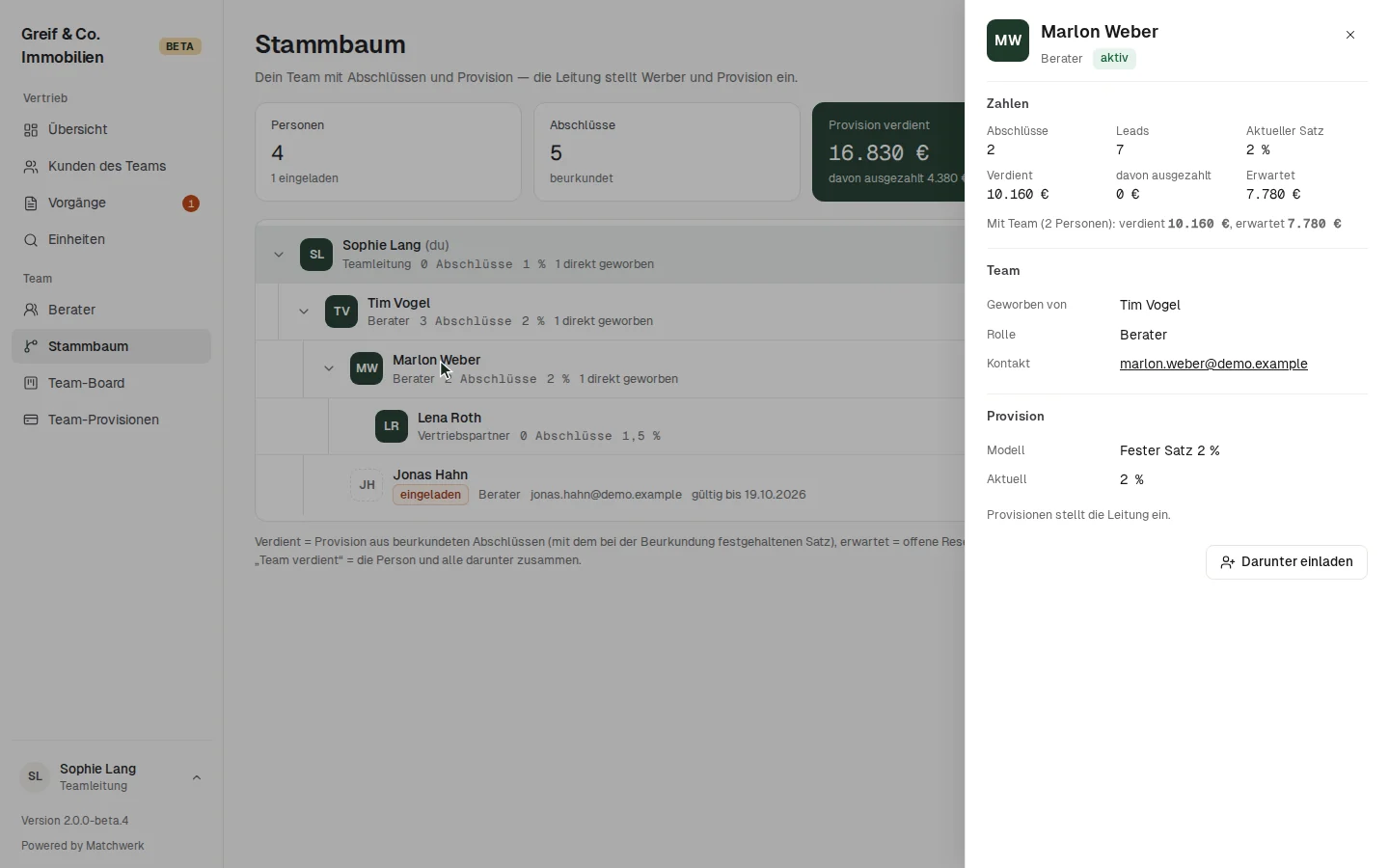Click the eingeladen badge for Jonas Hahn
Screen dimensions: 1389x868
[430, 495]
